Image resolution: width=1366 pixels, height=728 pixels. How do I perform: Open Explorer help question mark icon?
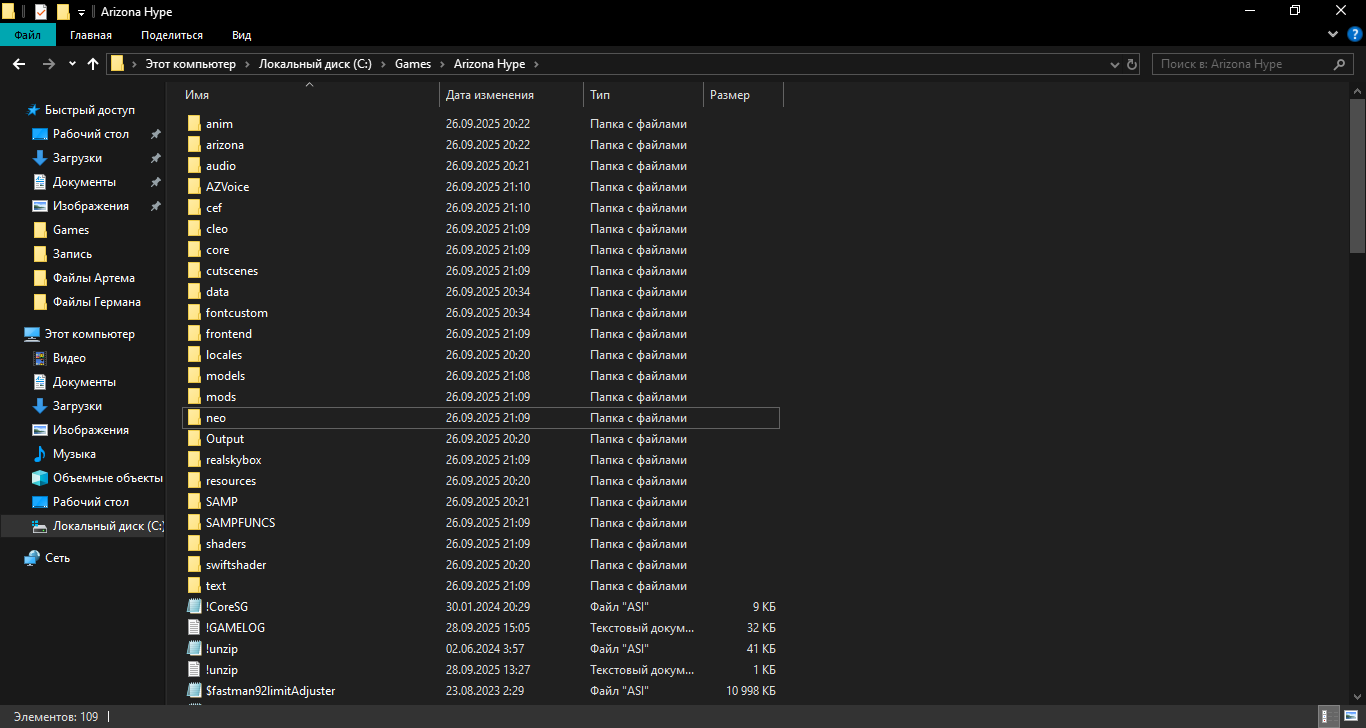(x=1355, y=34)
